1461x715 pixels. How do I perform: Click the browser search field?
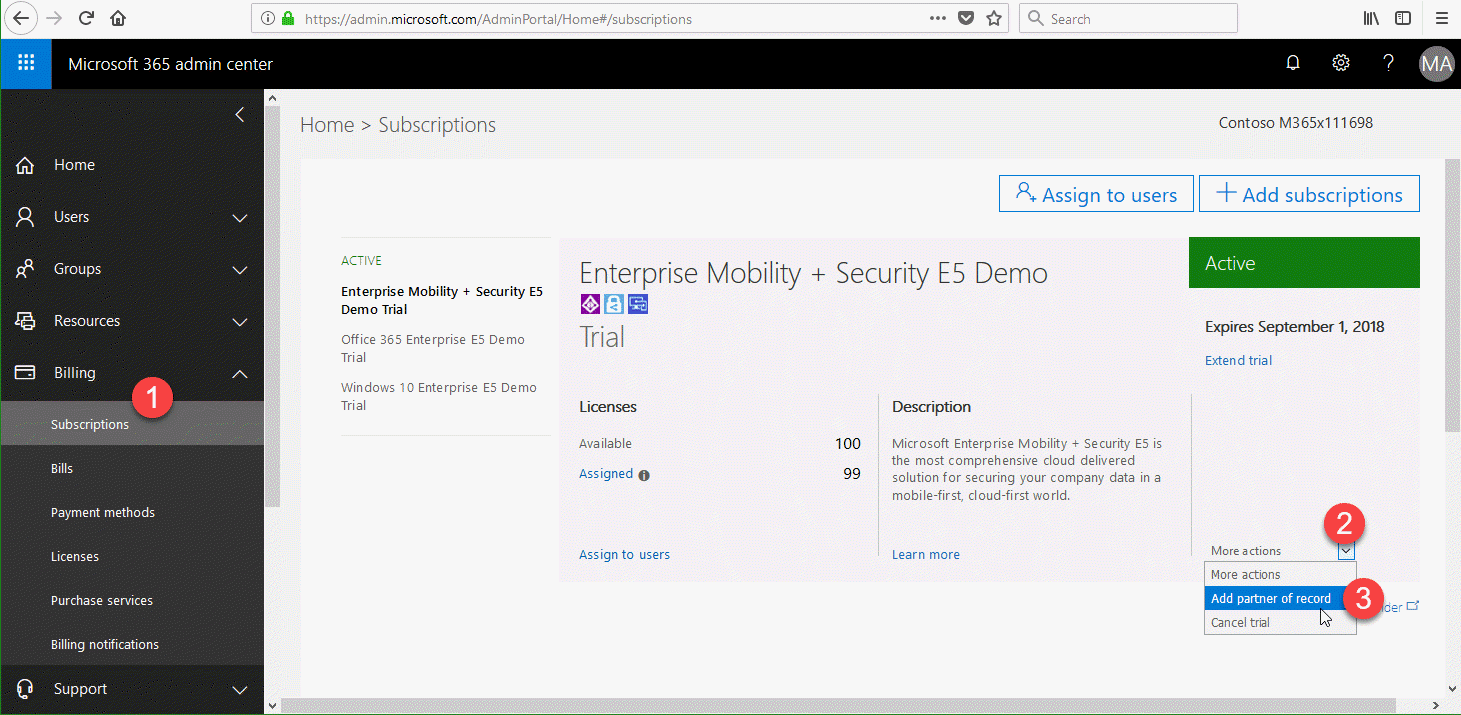(x=1128, y=18)
